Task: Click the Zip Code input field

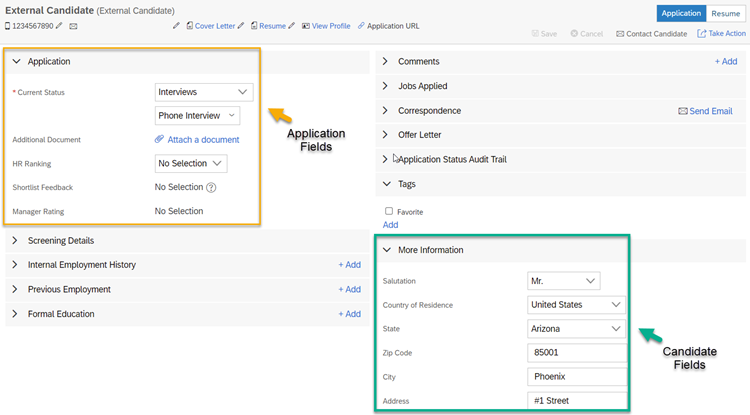Action: click(577, 353)
